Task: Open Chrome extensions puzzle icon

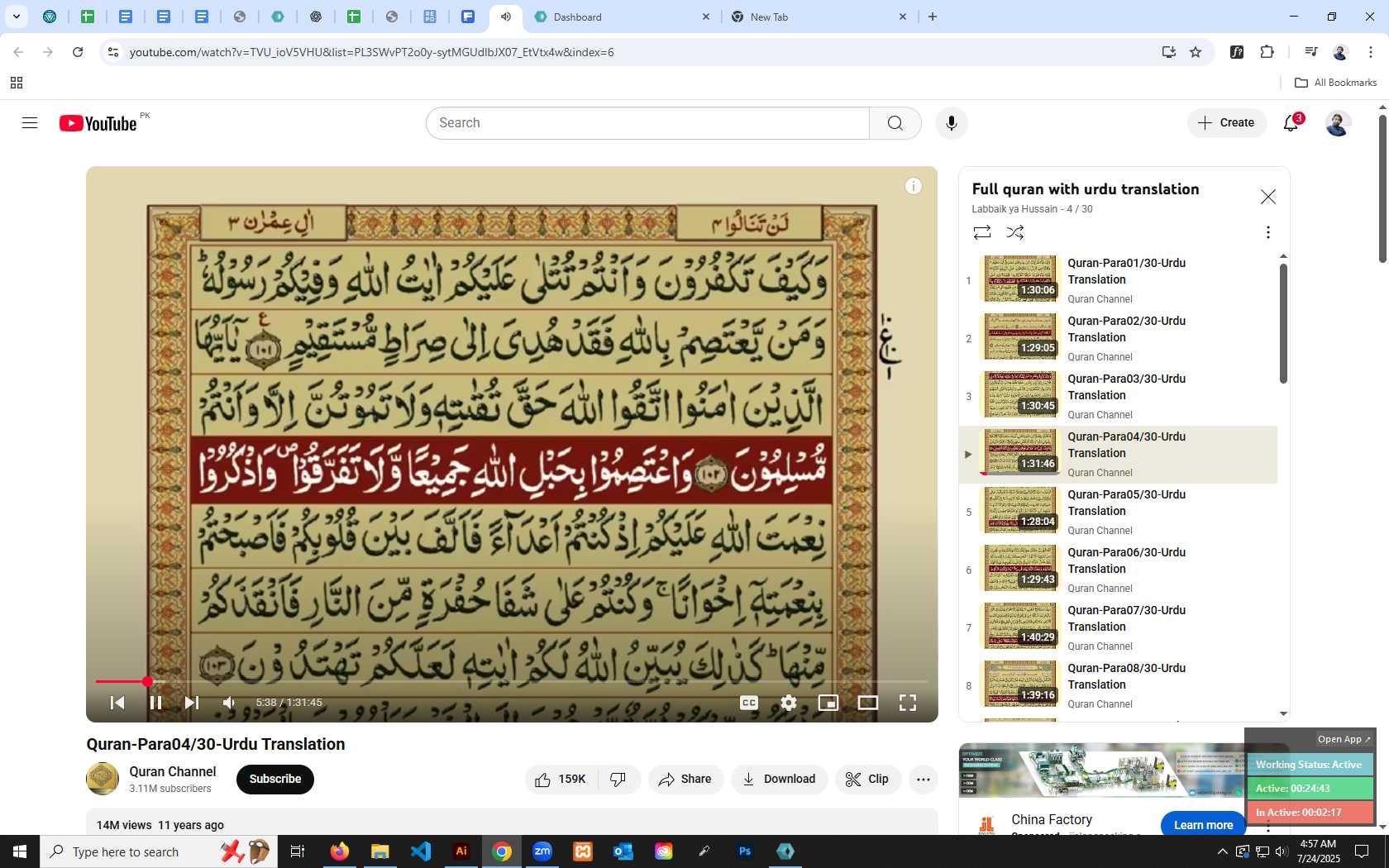Action: pyautogui.click(x=1267, y=52)
